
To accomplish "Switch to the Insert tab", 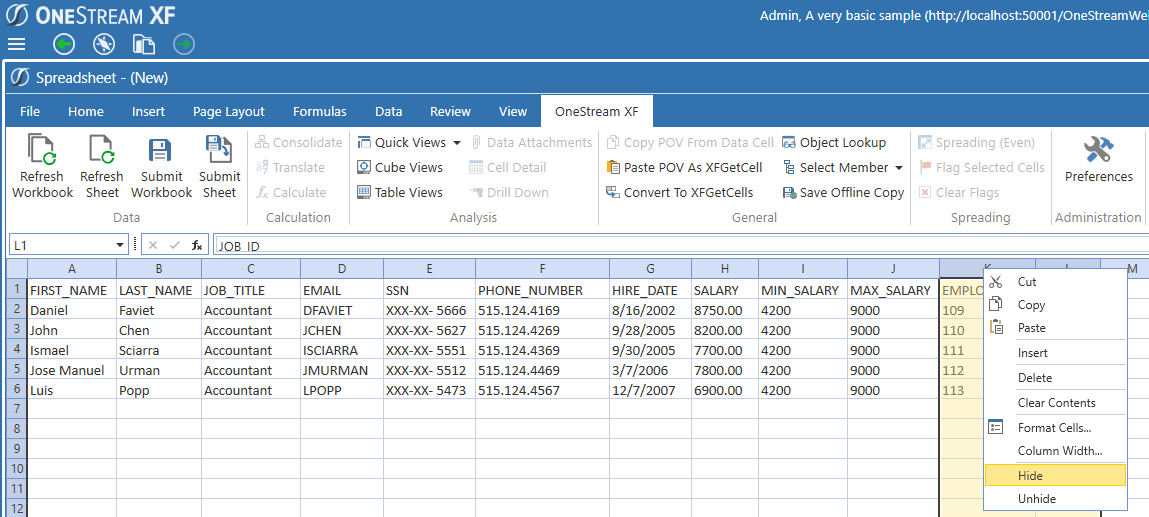I will 149,111.
